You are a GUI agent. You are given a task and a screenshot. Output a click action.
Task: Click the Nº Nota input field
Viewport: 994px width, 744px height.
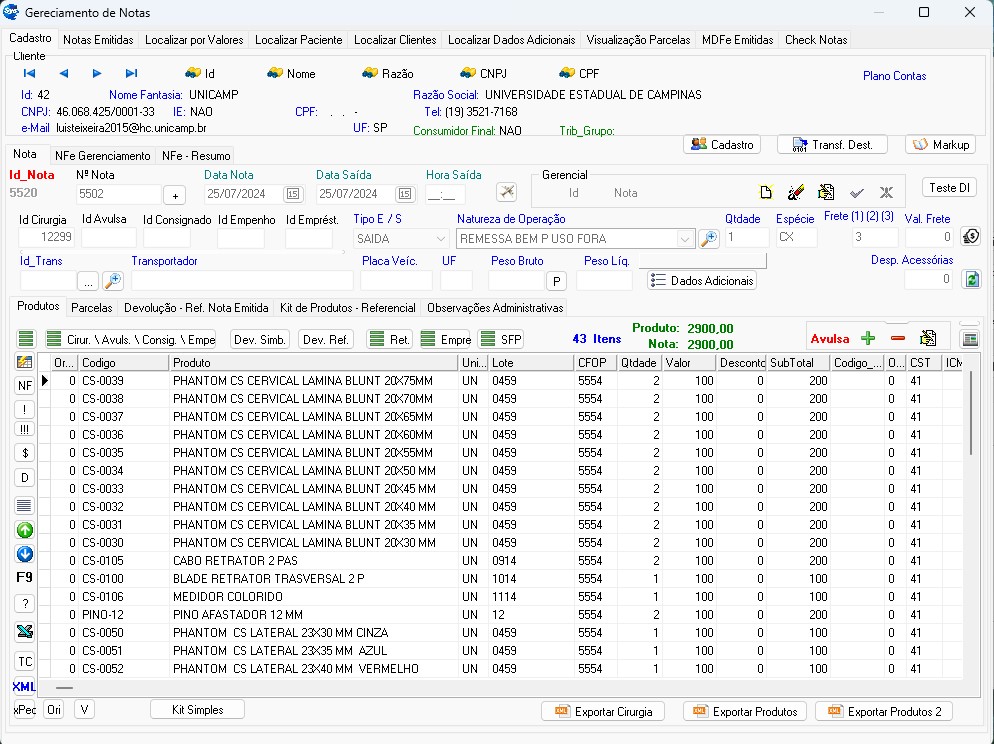point(118,194)
